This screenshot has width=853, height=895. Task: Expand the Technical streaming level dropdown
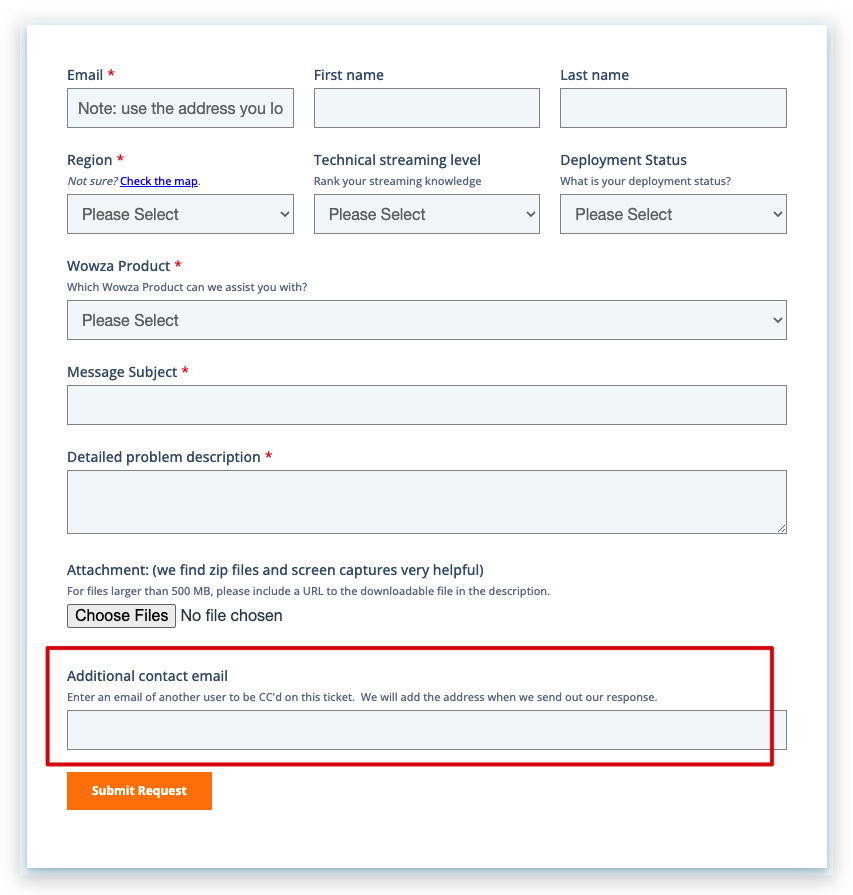click(426, 214)
